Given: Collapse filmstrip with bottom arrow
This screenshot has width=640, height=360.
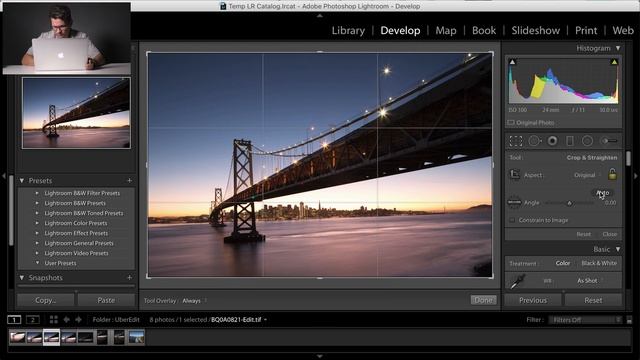Looking at the screenshot, I should coord(320,356).
